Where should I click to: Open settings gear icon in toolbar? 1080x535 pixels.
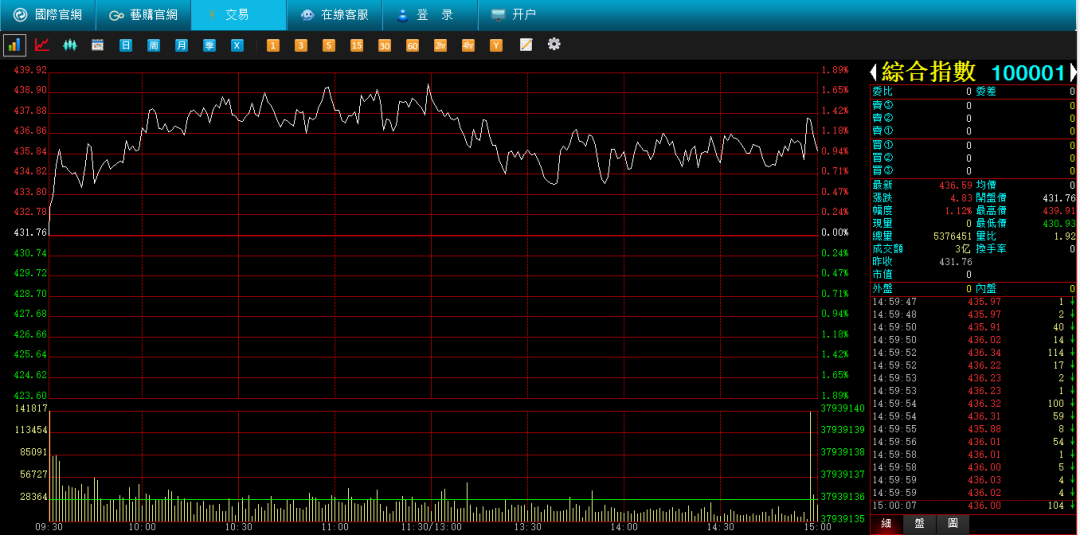554,44
